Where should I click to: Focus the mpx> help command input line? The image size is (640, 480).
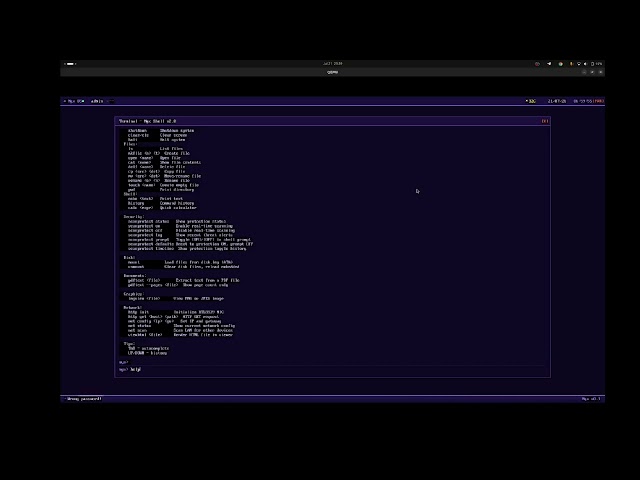tap(333, 369)
